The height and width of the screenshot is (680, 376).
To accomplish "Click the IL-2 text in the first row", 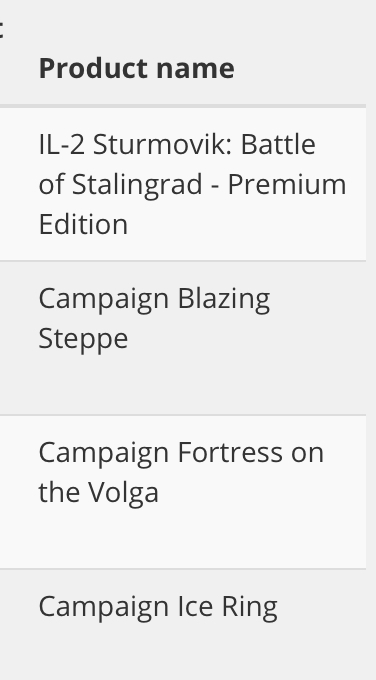I will [62, 144].
